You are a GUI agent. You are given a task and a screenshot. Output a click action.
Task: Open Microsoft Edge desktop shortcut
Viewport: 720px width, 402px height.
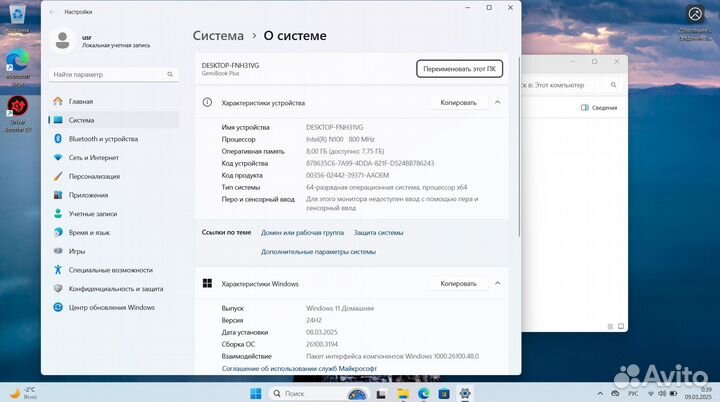[x=17, y=67]
